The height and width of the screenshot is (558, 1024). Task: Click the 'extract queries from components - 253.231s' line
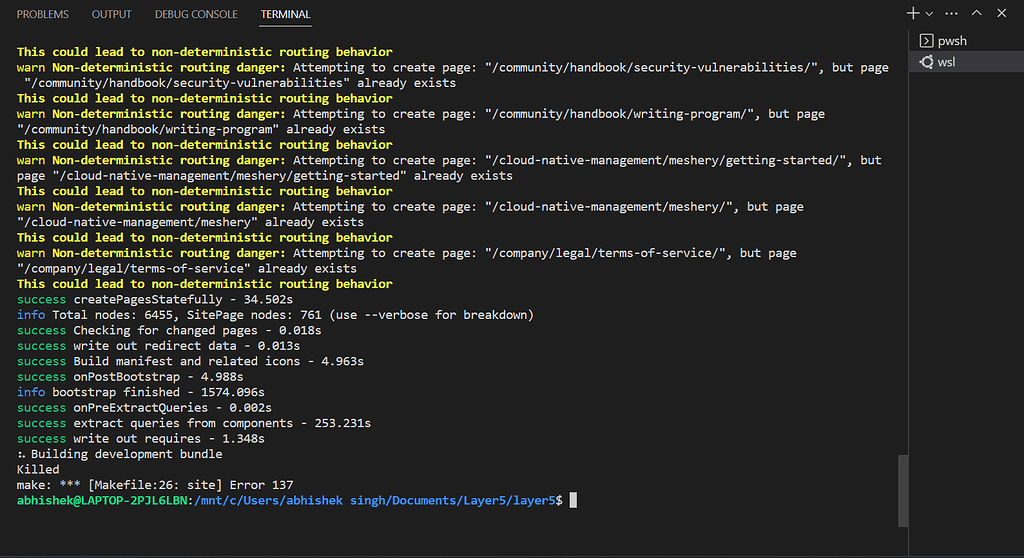point(193,423)
